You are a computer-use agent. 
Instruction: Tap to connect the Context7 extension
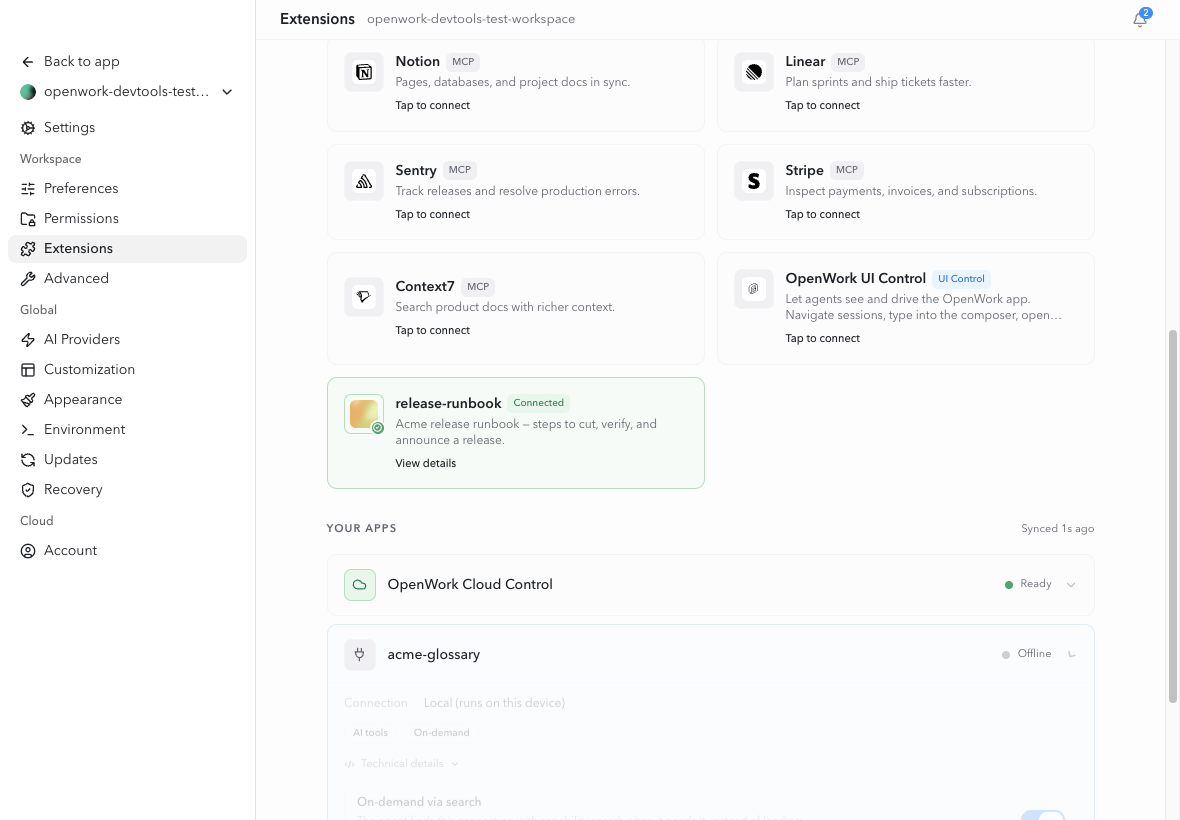pos(433,330)
